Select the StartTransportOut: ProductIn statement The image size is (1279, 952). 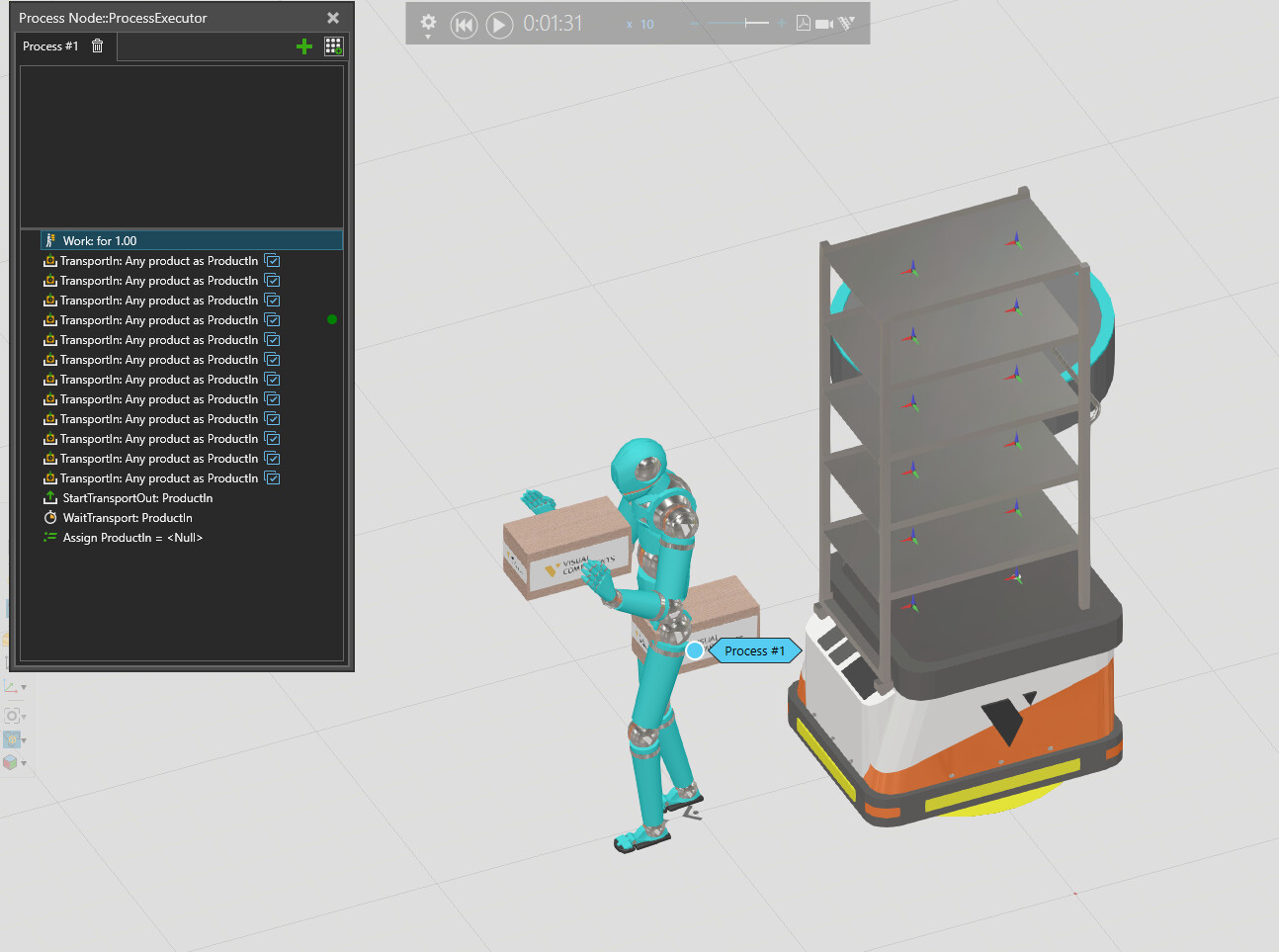137,498
